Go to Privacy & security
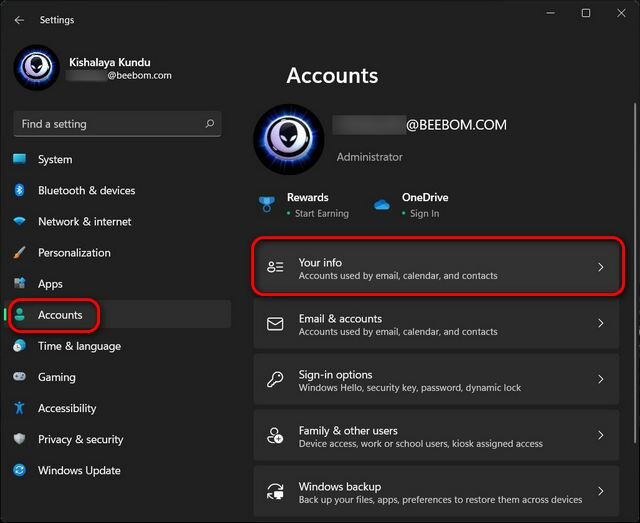The height and width of the screenshot is (523, 640). (x=118, y=439)
